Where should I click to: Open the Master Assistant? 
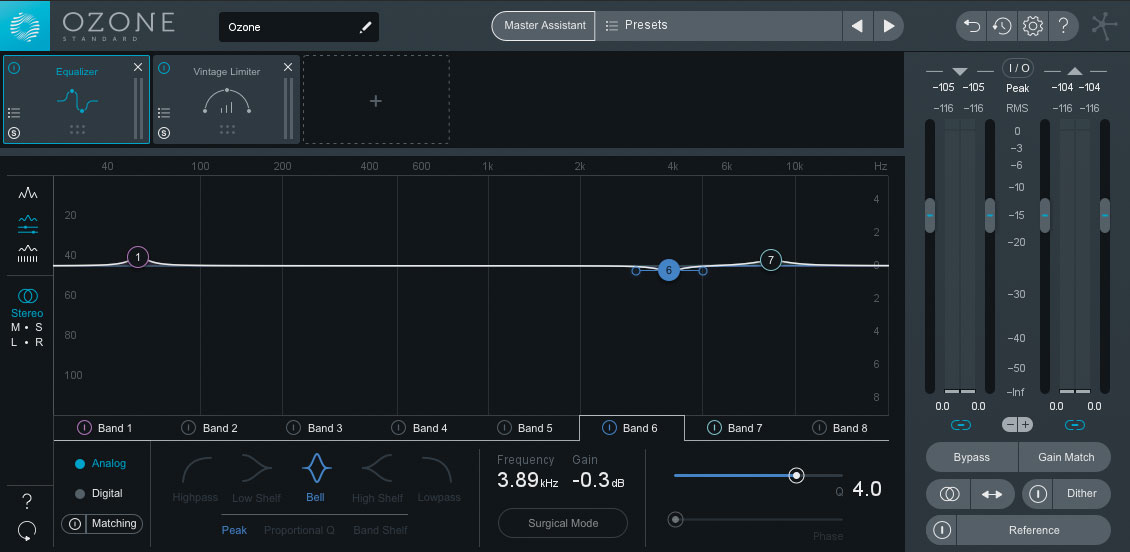click(x=544, y=25)
